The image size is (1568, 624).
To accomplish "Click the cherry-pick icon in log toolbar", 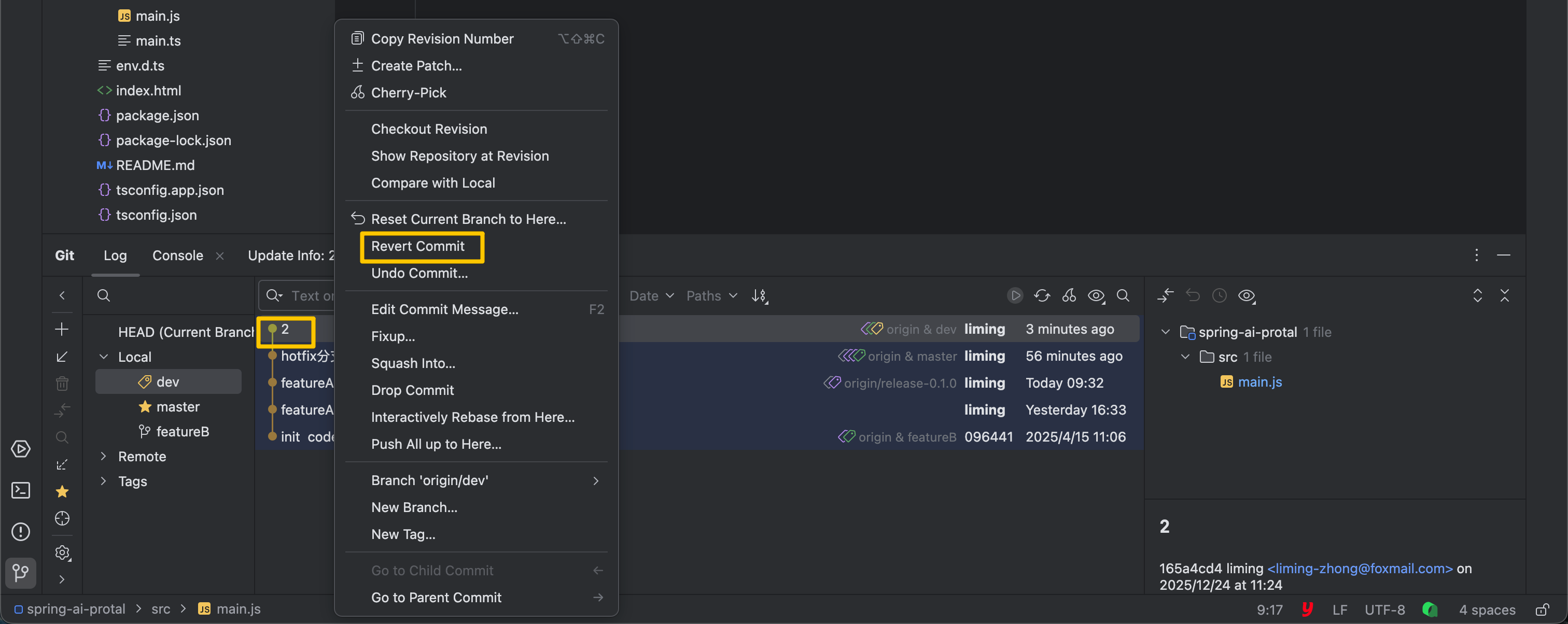I will pyautogui.click(x=1069, y=295).
